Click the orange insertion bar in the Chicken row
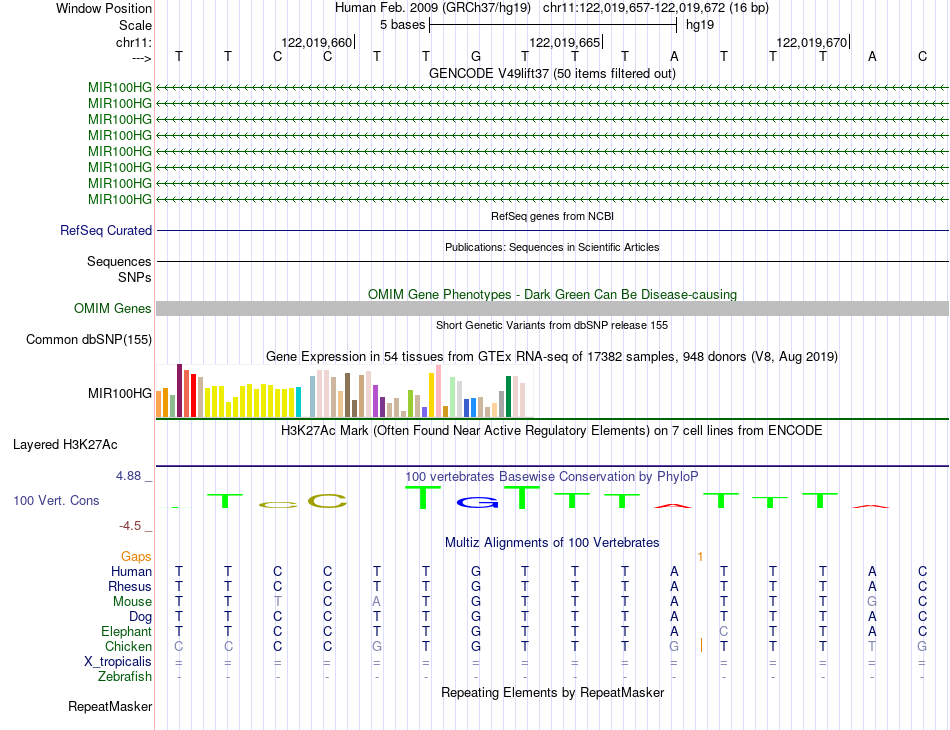Viewport: 950px width, 730px height. coord(701,645)
